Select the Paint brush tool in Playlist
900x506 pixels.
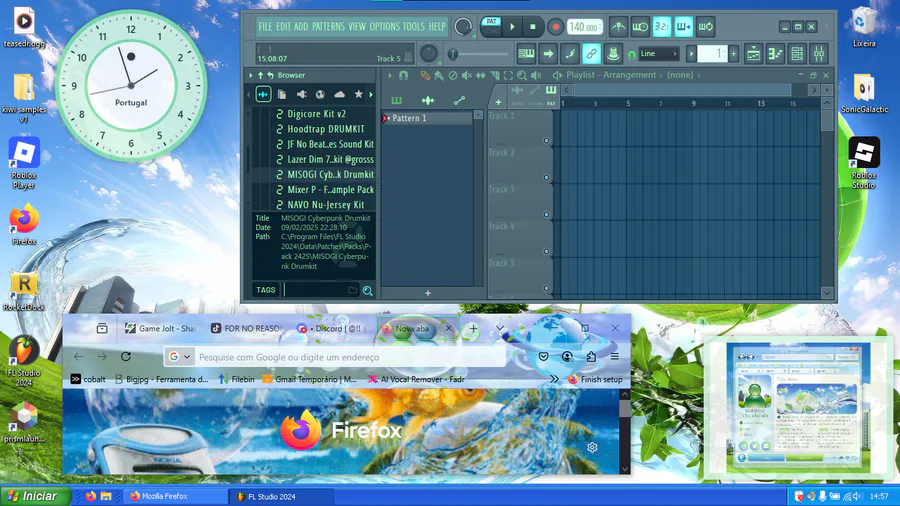point(439,75)
